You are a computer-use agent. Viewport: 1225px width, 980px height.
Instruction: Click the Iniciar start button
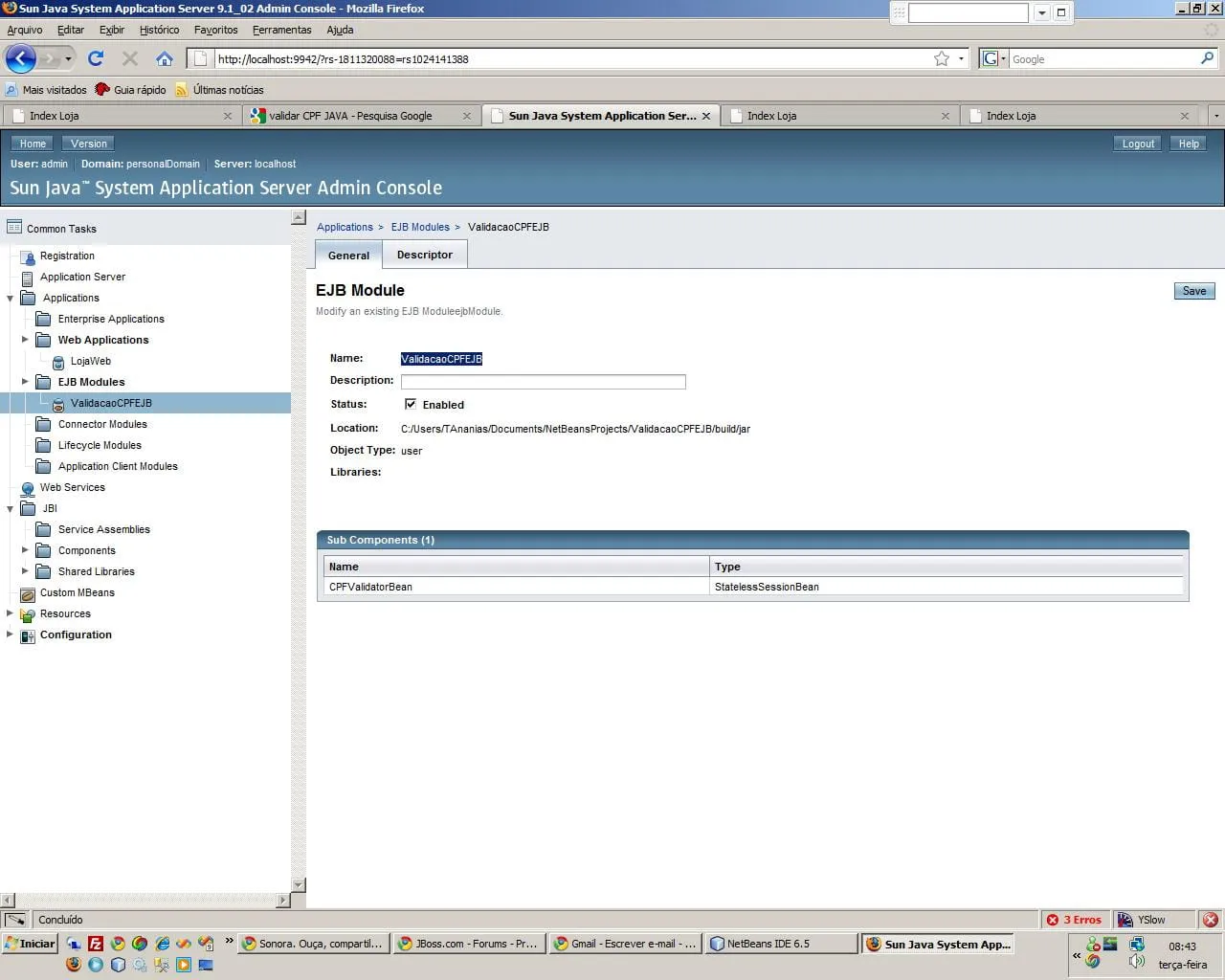(x=30, y=944)
